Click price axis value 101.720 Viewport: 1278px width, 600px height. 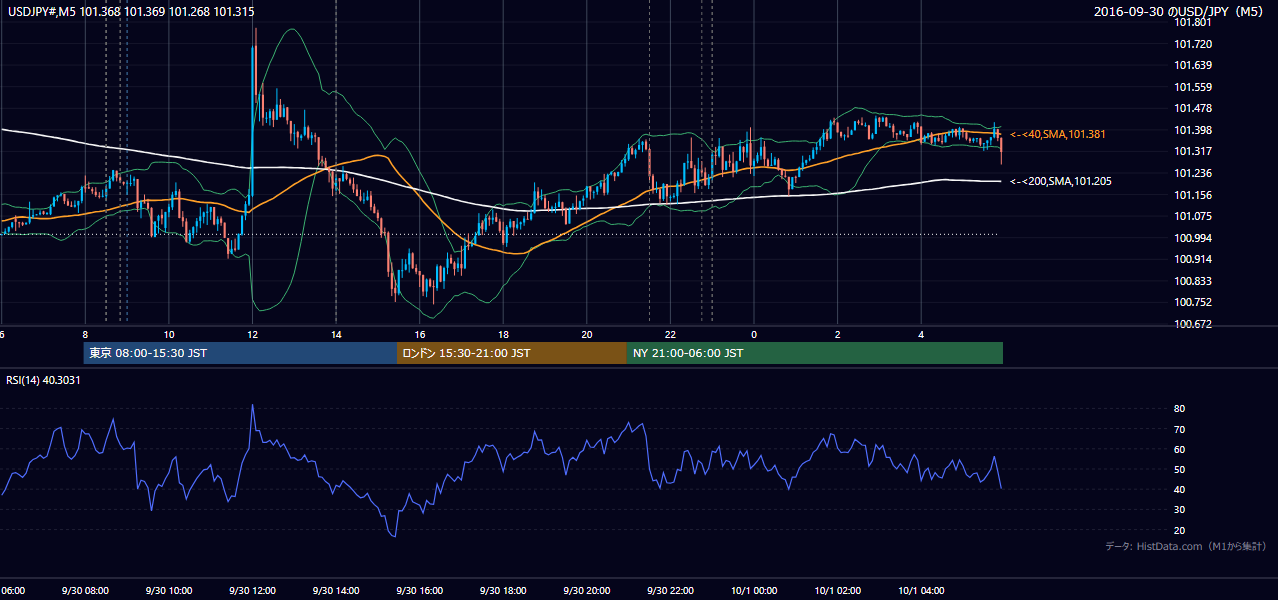1193,44
